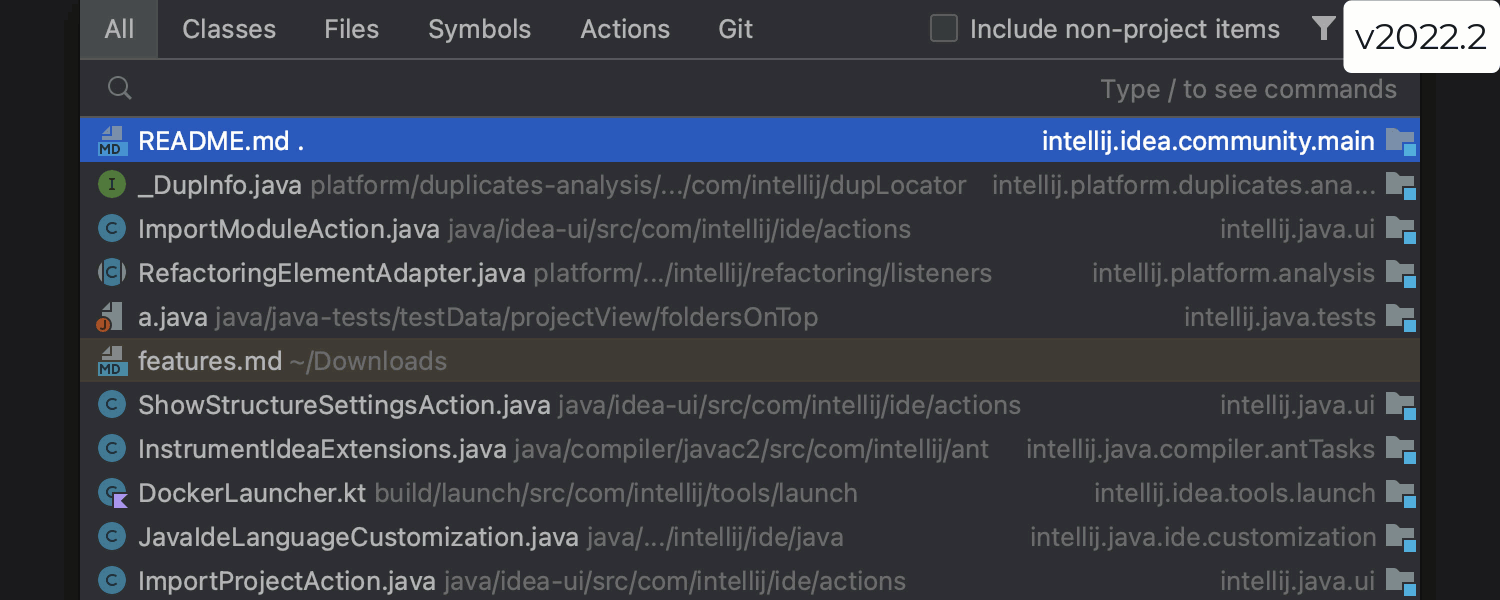Viewport: 1500px width, 600px height.
Task: Click the filter funnel icon
Action: coord(1323,29)
